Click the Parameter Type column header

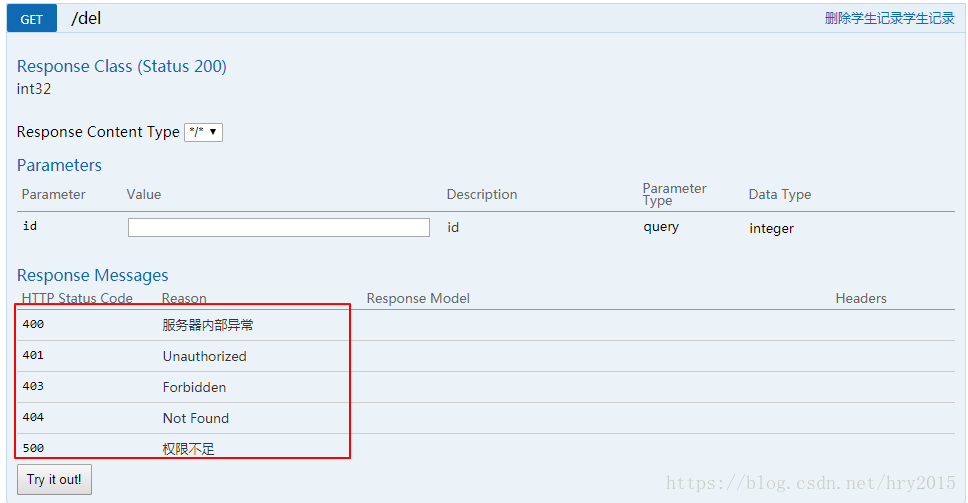coord(674,194)
